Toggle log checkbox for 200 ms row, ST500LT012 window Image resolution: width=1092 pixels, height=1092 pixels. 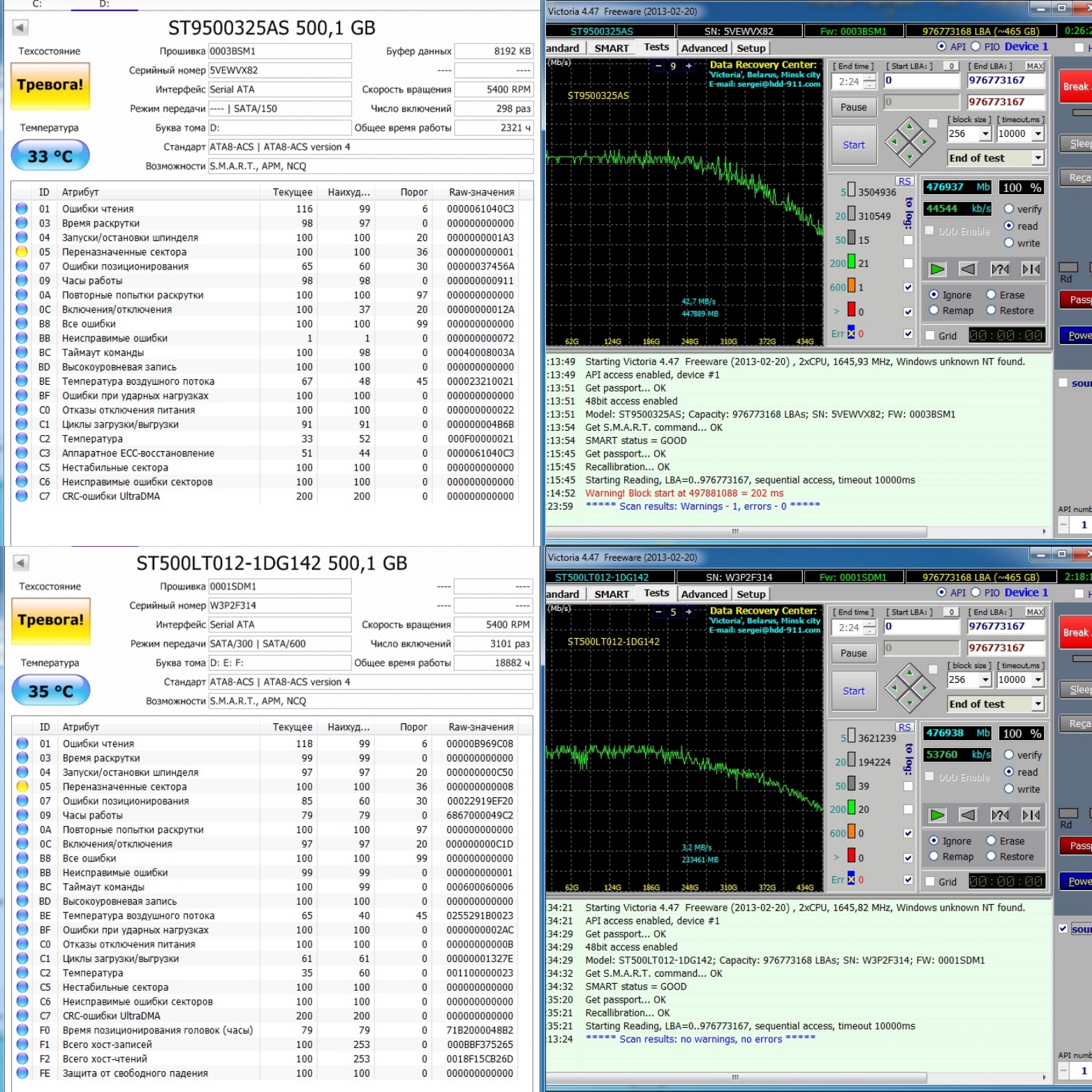pos(908,809)
